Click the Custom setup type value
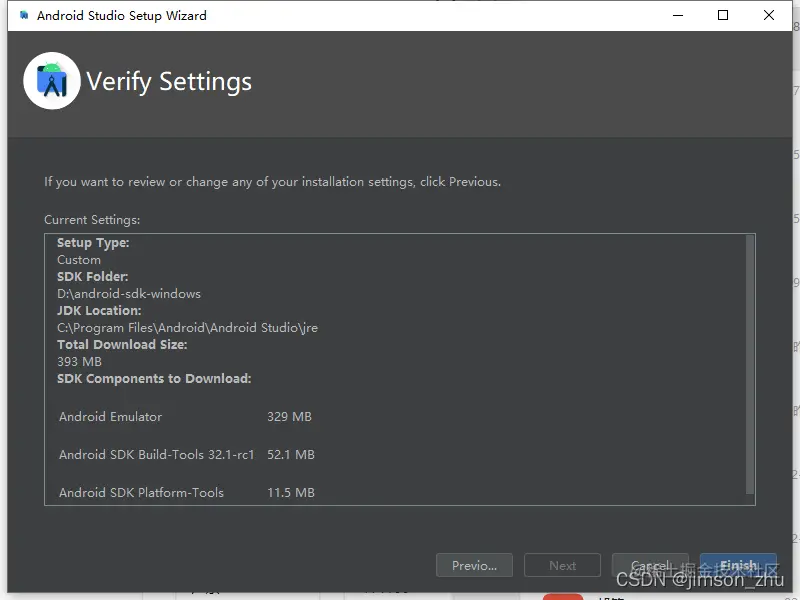This screenshot has width=800, height=600. click(79, 260)
